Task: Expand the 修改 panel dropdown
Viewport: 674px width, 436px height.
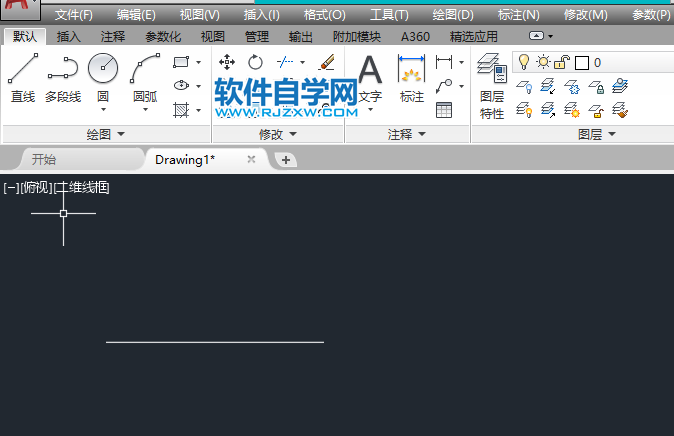Action: click(278, 134)
